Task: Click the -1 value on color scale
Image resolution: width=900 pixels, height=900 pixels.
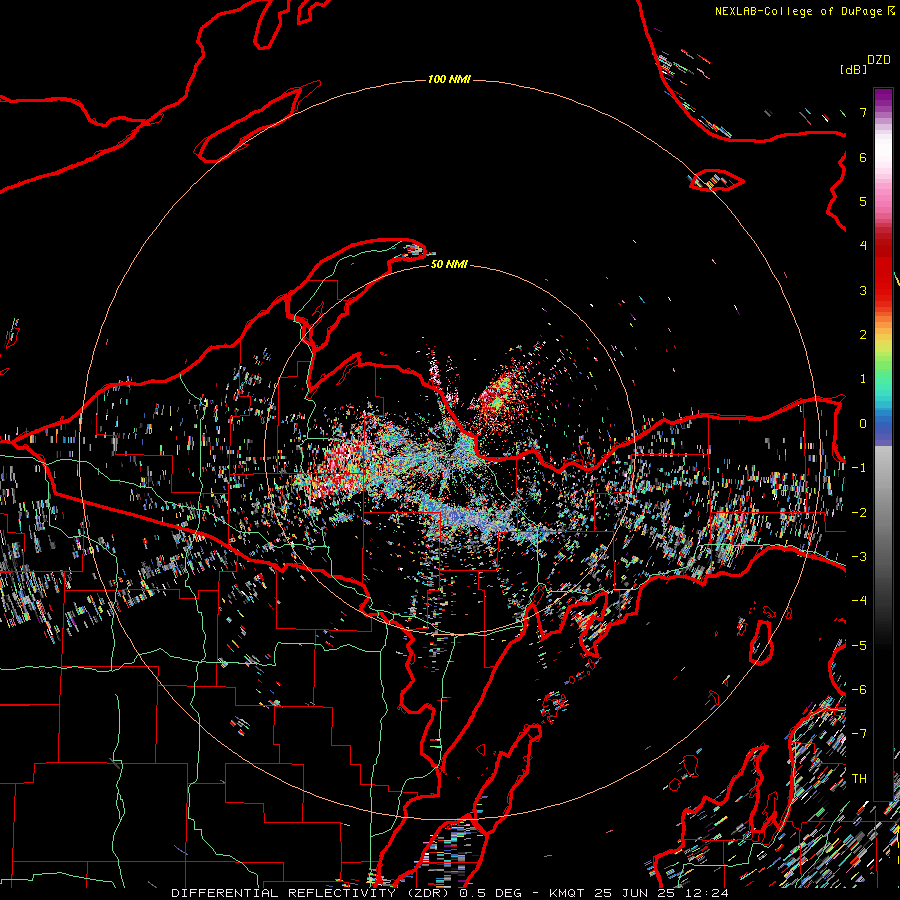Action: click(x=859, y=468)
